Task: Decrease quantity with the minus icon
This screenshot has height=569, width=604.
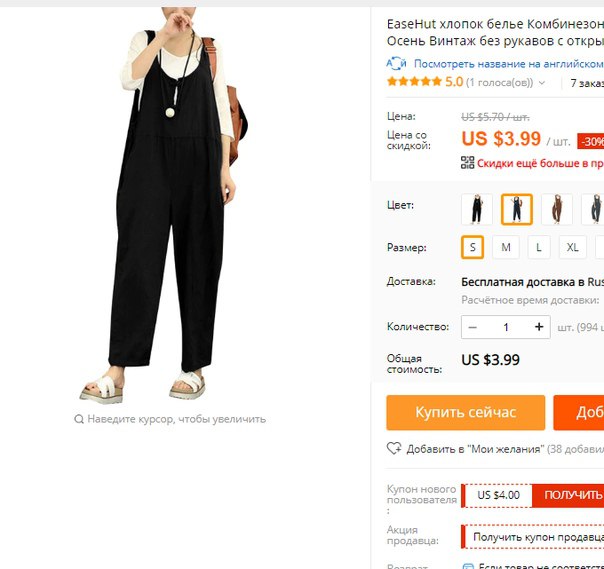Action: (x=473, y=327)
